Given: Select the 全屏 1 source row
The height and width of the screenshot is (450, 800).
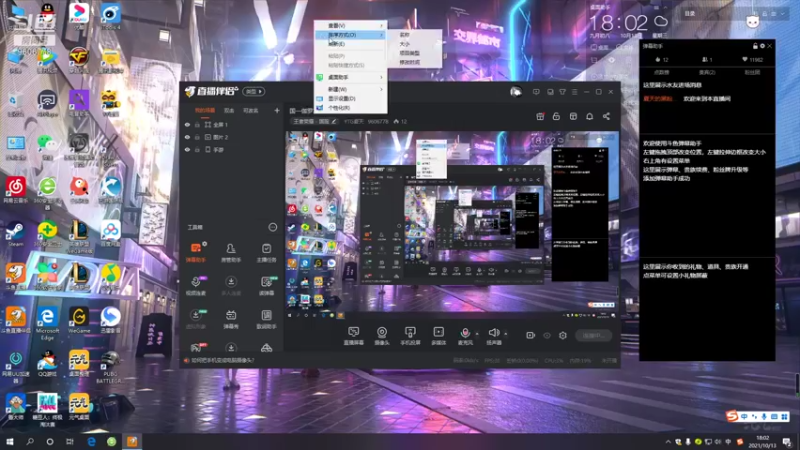Looking at the screenshot, I should pos(232,124).
